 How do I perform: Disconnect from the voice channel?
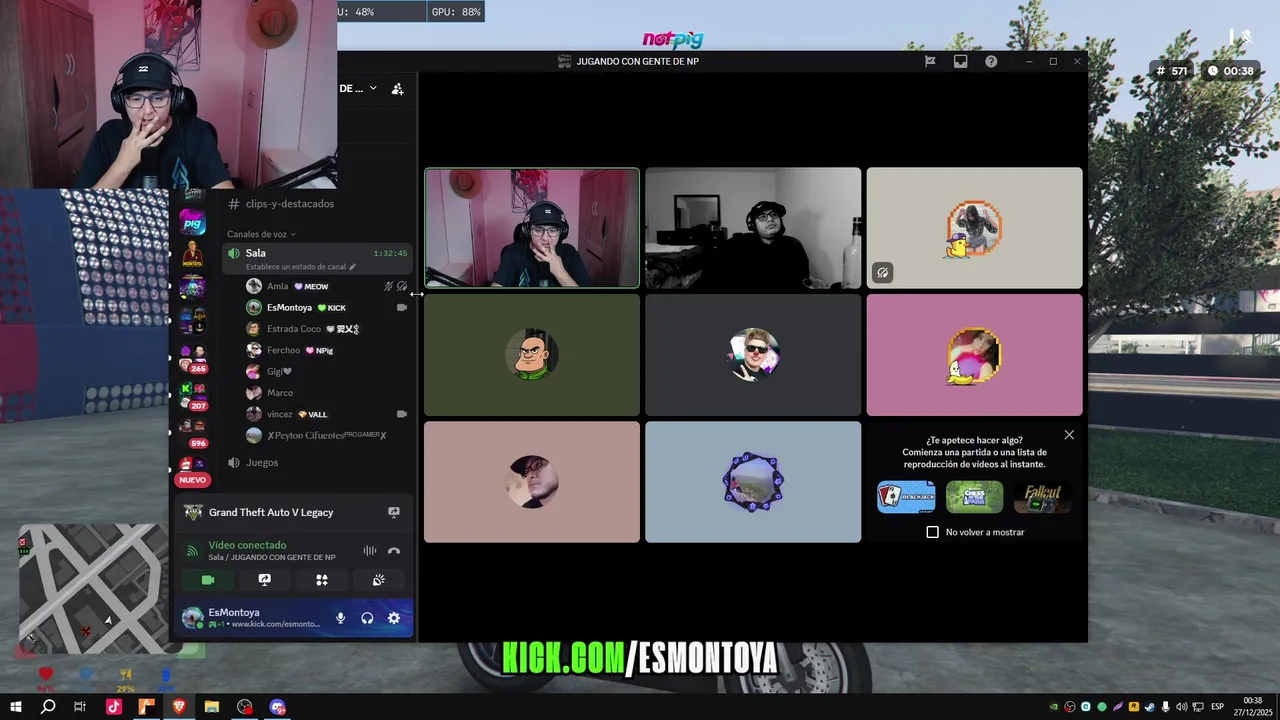click(394, 551)
